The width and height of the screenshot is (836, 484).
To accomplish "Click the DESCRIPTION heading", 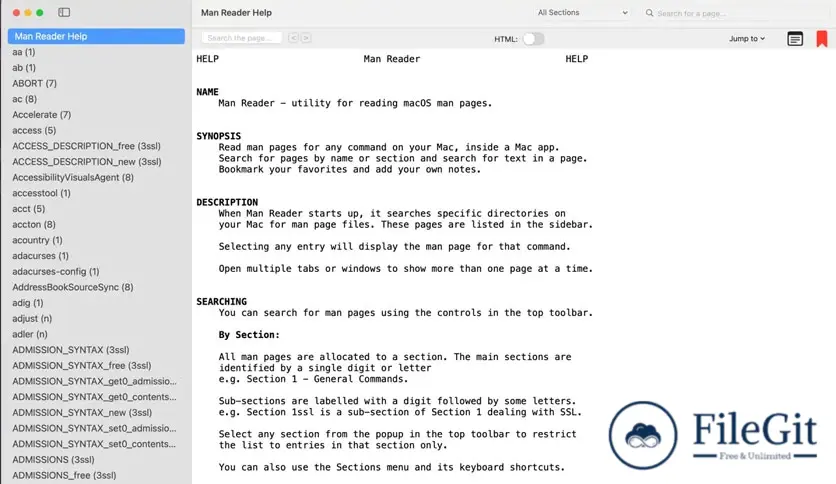I will pos(227,202).
